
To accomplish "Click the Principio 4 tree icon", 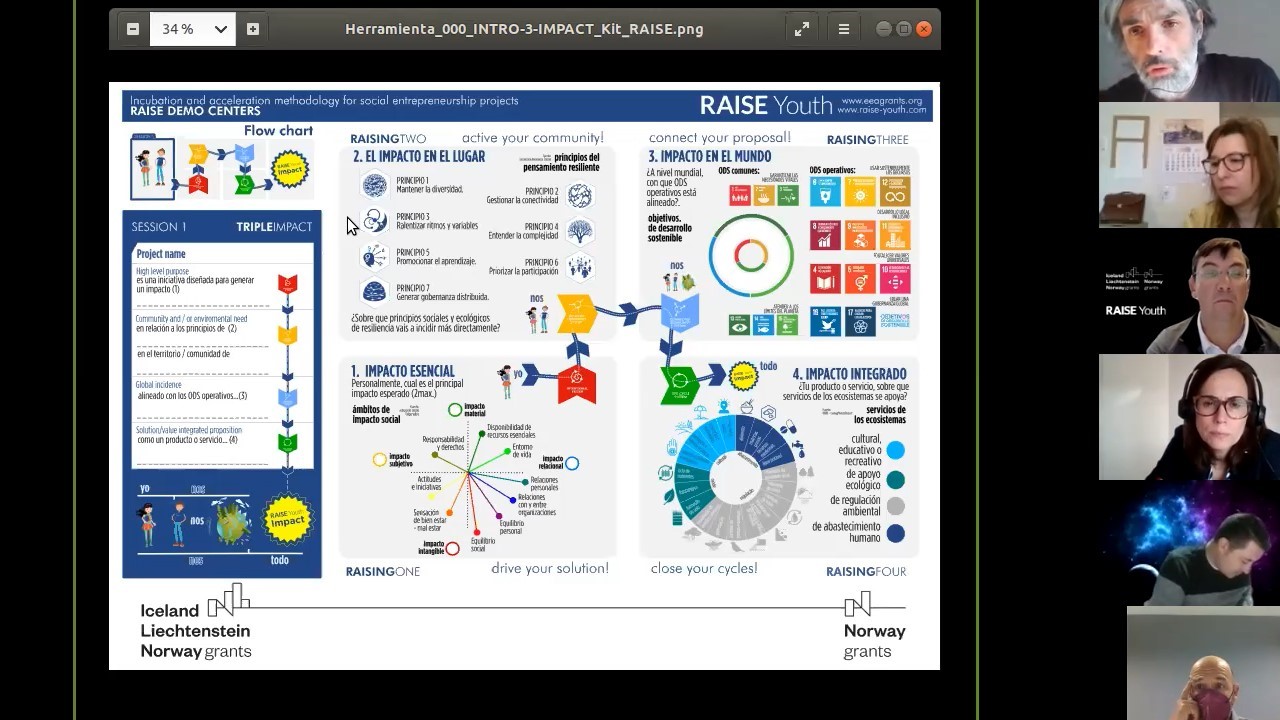I will 580,231.
